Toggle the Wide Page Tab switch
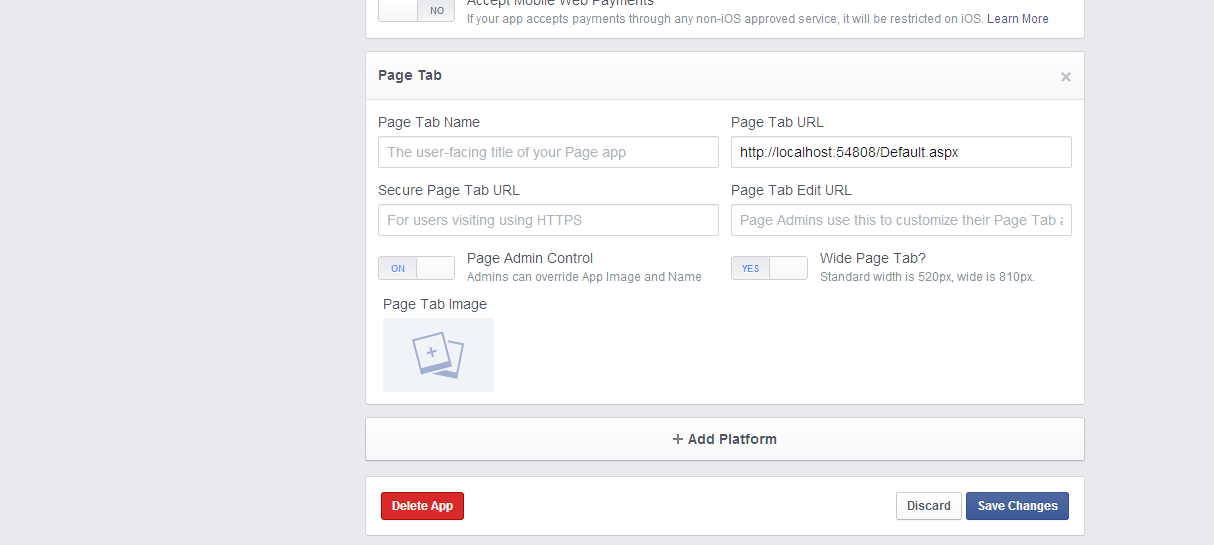Image resolution: width=1214 pixels, height=545 pixels. 769,268
